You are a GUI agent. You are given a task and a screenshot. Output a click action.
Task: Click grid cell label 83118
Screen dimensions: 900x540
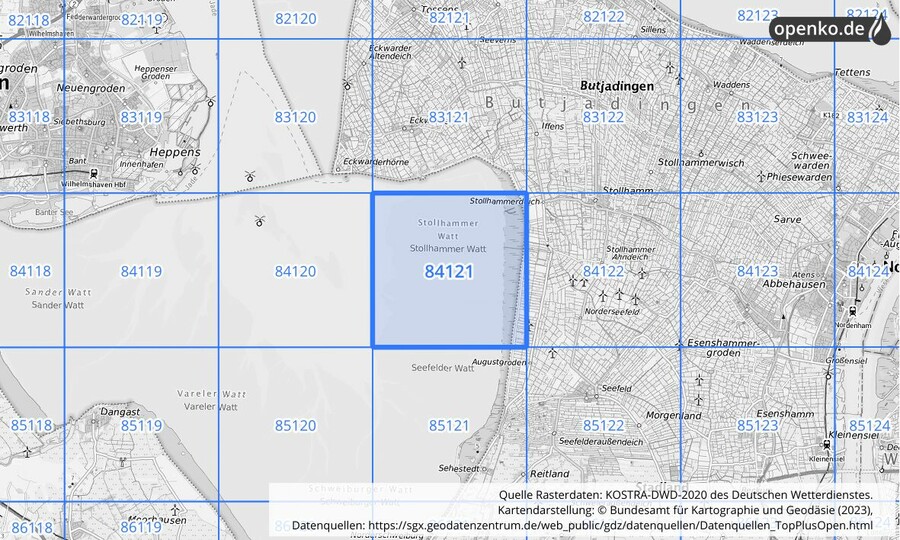click(29, 117)
